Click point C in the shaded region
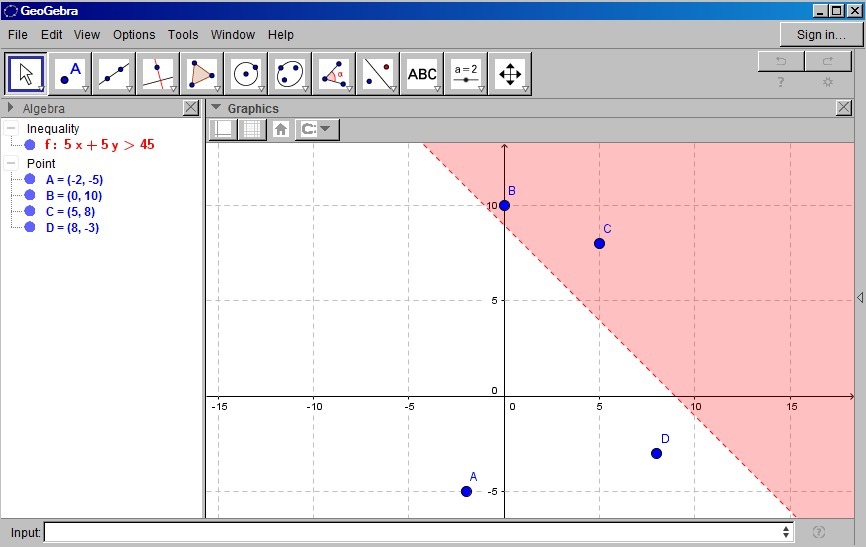This screenshot has height=547, width=866. (x=599, y=244)
